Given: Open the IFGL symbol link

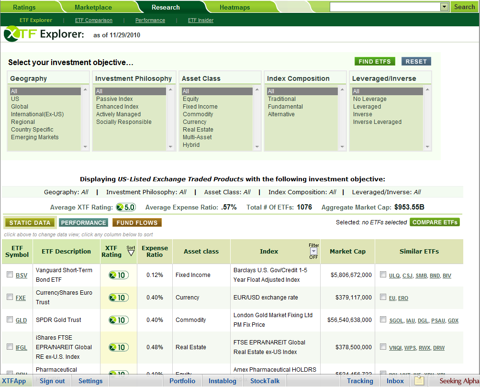Looking at the screenshot, I should coord(21,348).
